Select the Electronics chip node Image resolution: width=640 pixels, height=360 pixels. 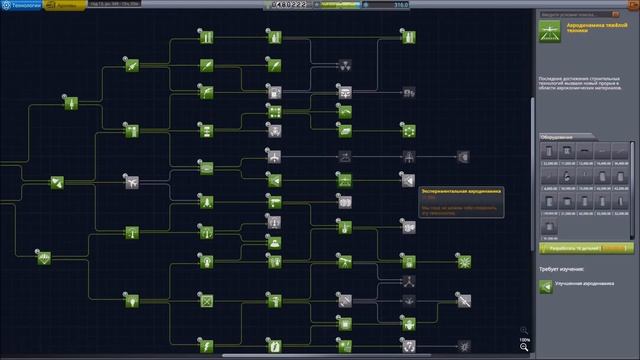coord(345,324)
